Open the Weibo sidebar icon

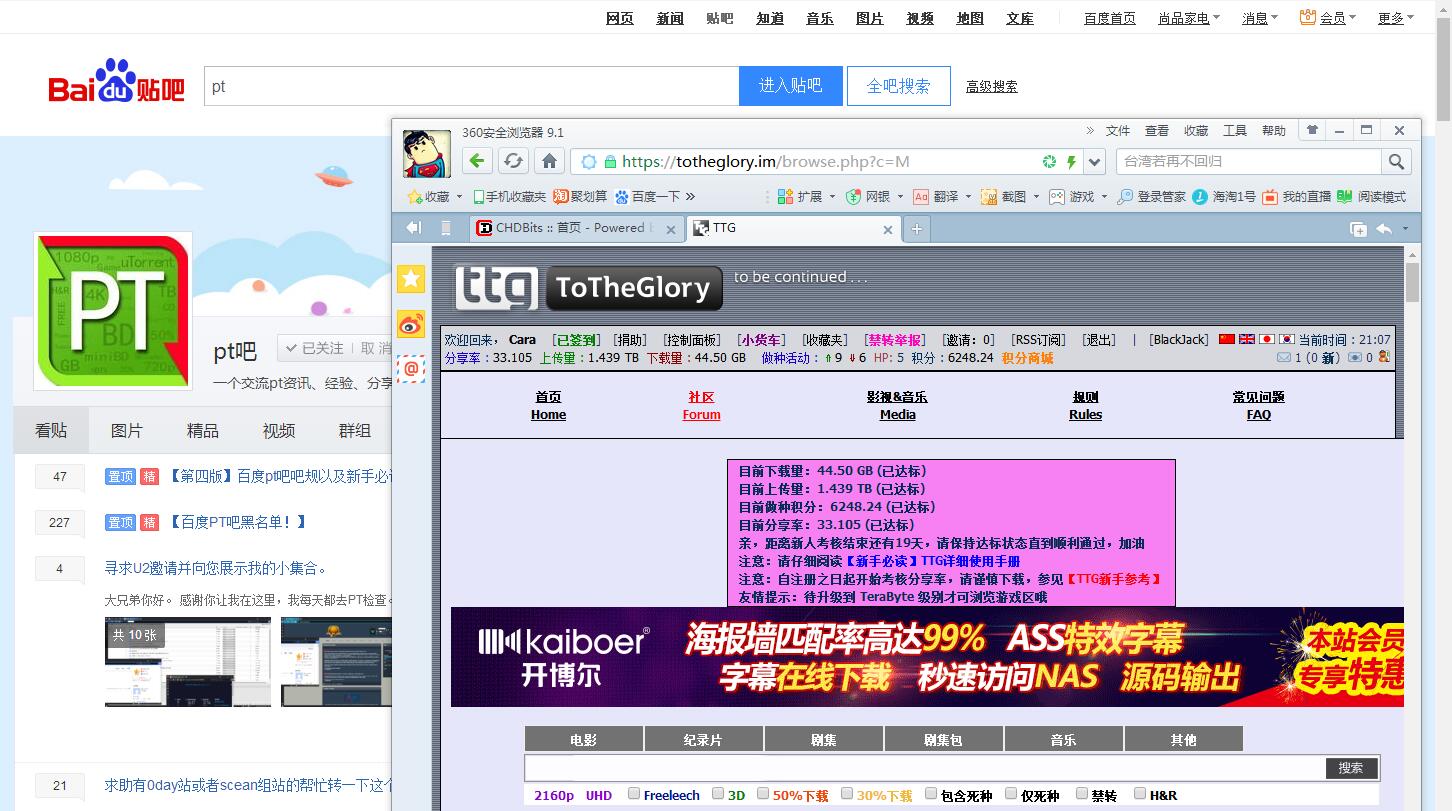coord(411,324)
